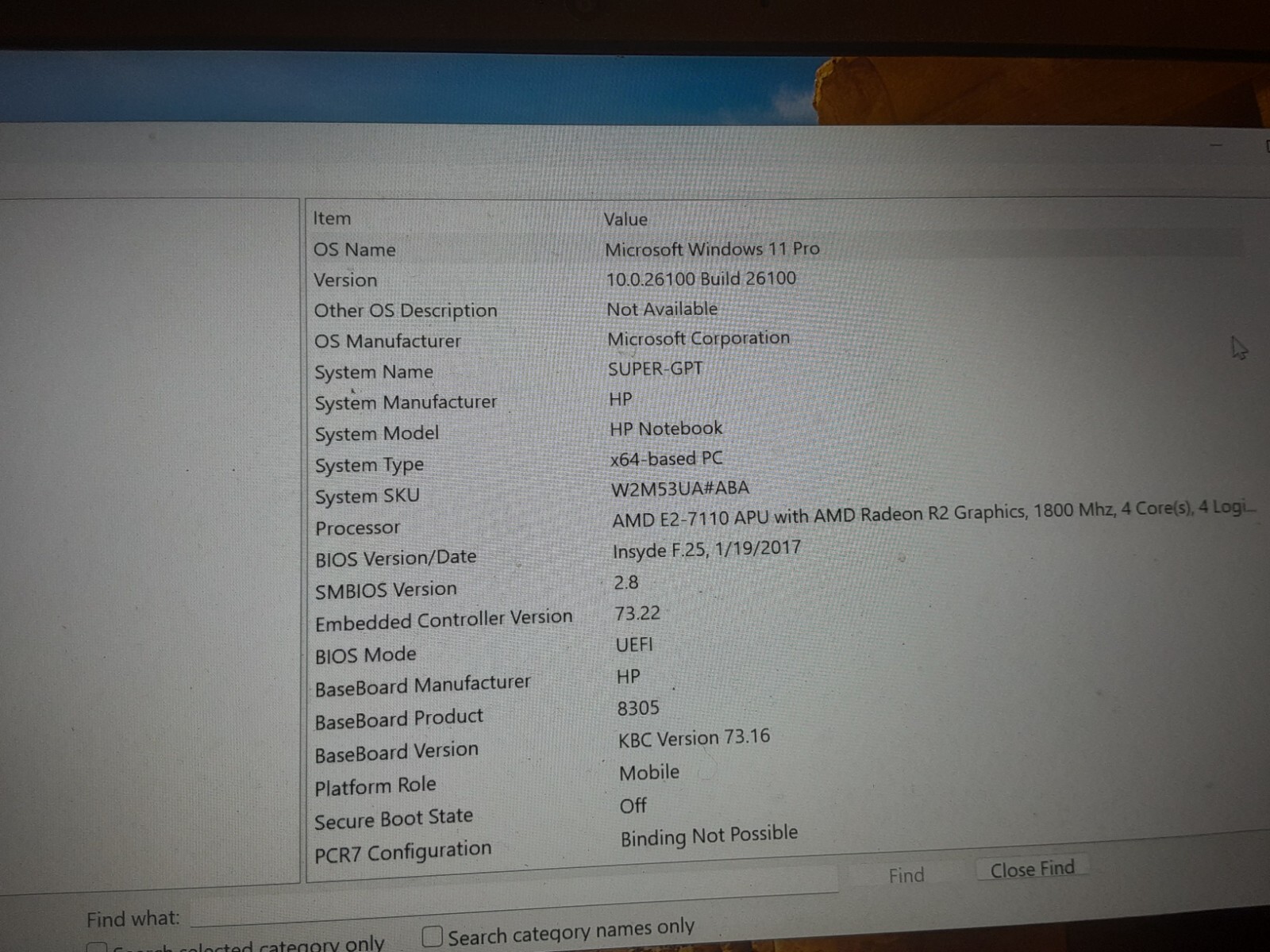Viewport: 1270px width, 952px height.
Task: Click the SUPER-GPT system name value
Action: click(656, 369)
